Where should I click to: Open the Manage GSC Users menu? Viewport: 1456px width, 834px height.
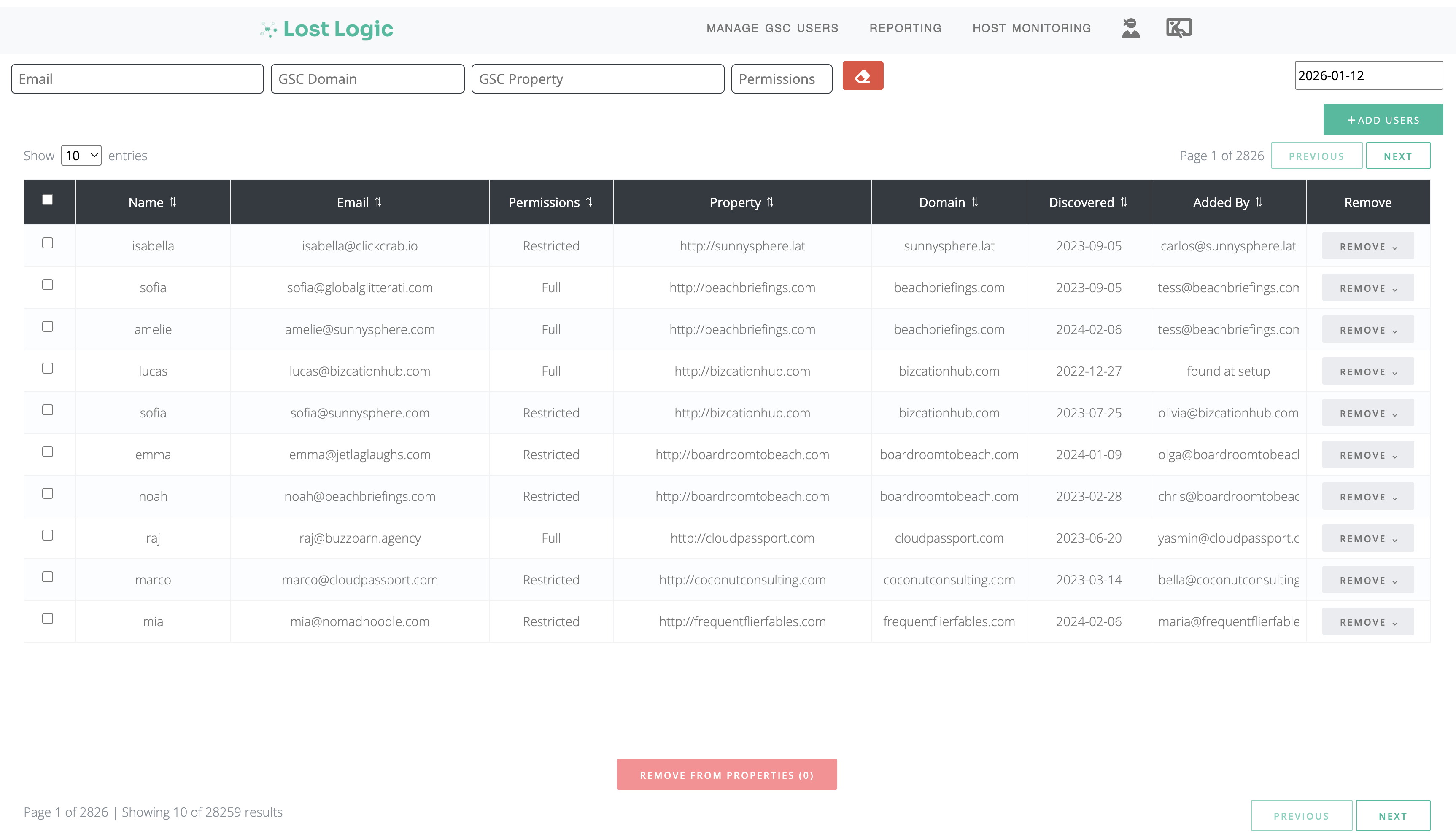772,27
